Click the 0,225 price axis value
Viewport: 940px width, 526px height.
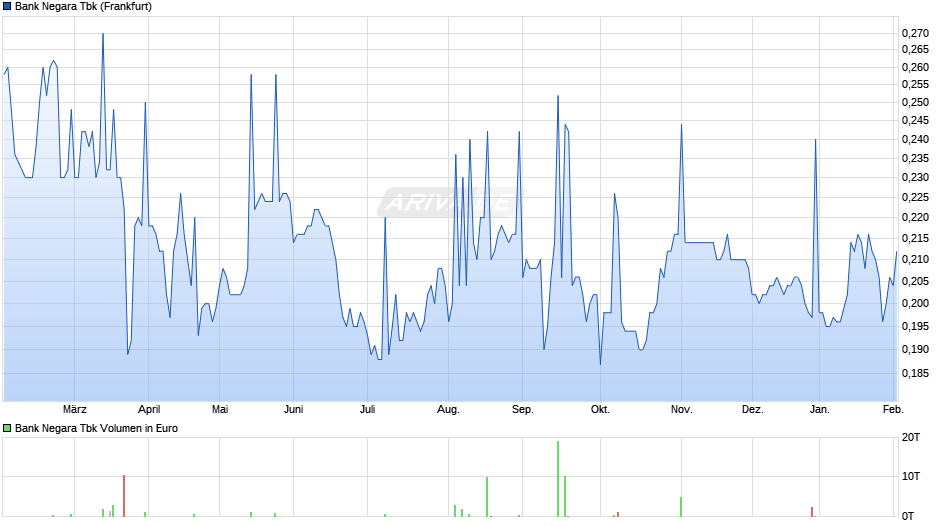pyautogui.click(x=915, y=197)
